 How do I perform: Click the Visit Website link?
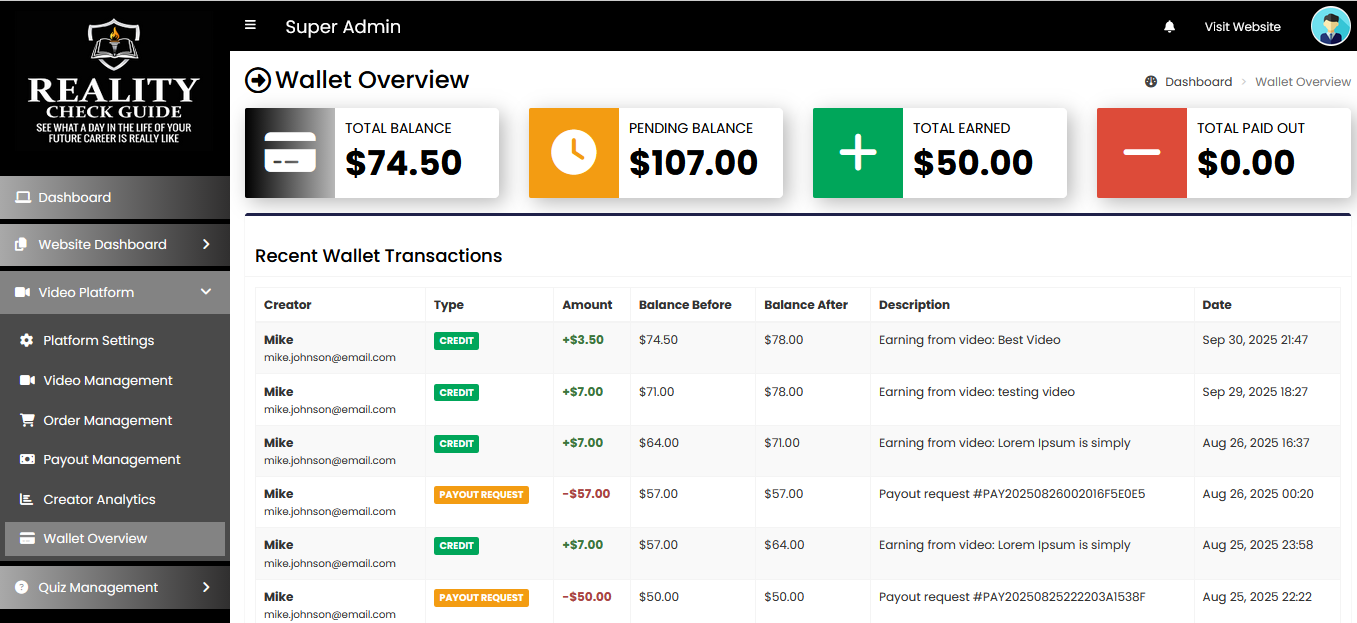click(1242, 27)
